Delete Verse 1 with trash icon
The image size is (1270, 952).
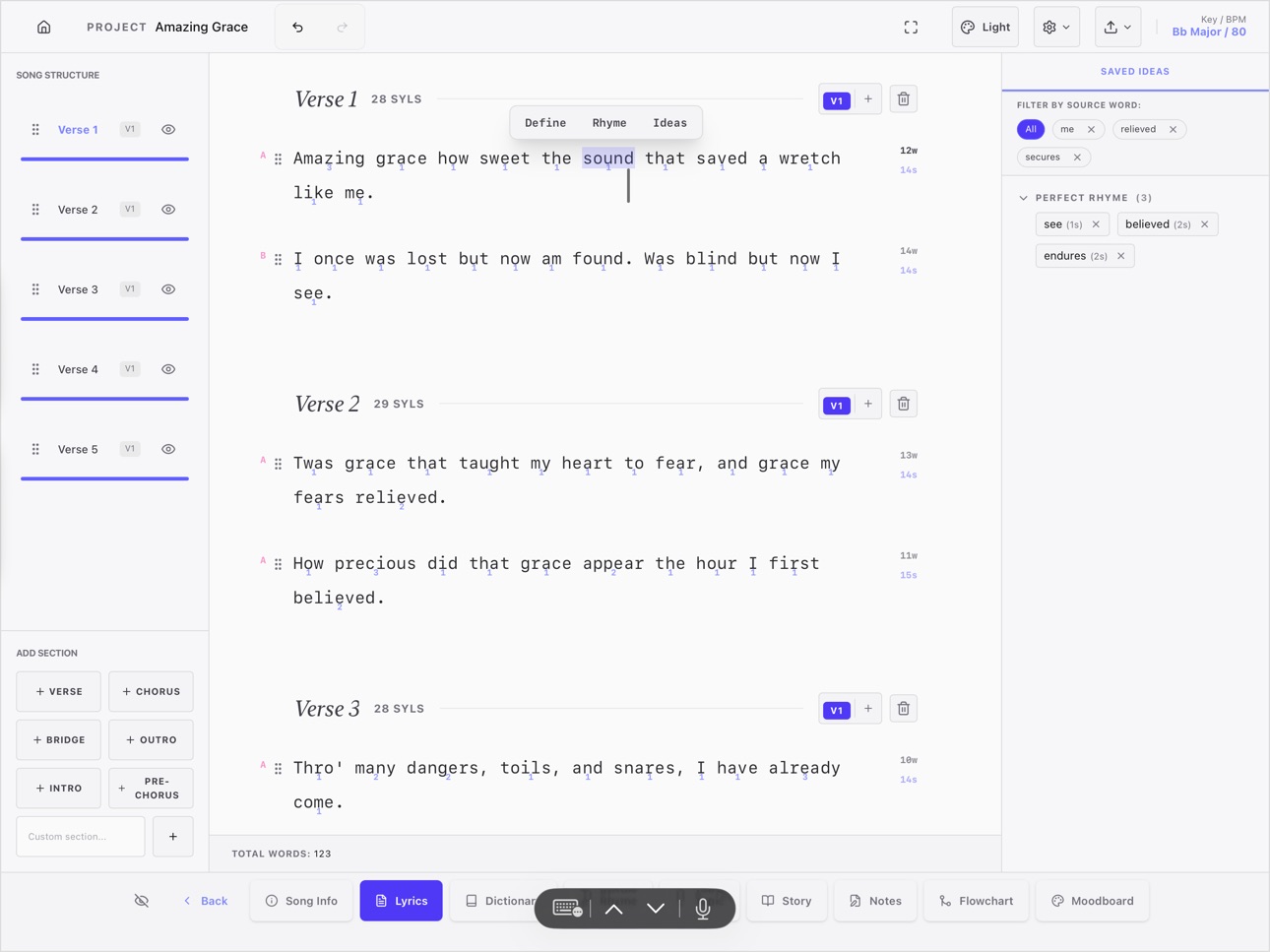(x=904, y=99)
